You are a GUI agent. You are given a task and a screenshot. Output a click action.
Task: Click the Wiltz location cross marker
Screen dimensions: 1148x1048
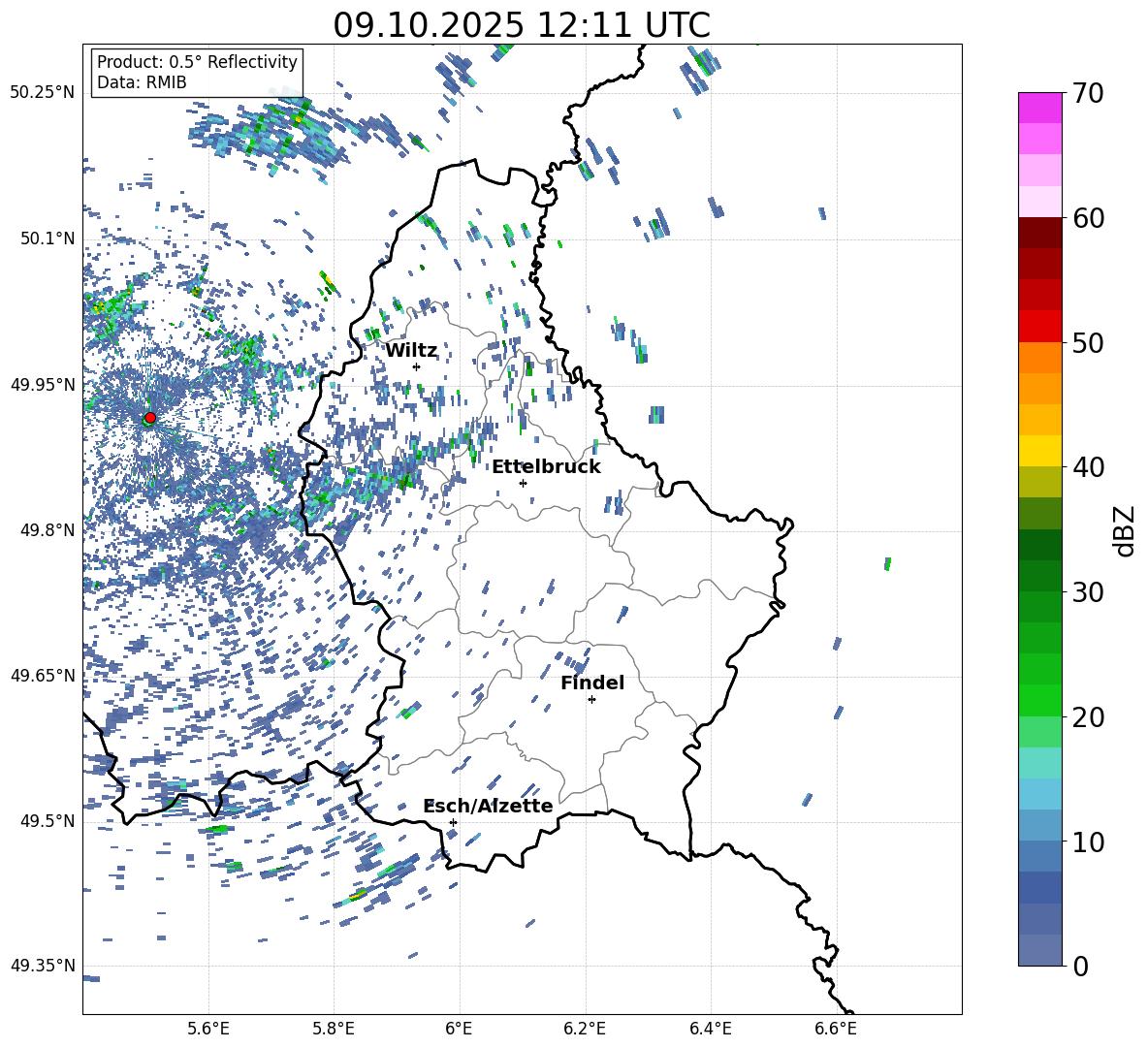(x=416, y=366)
